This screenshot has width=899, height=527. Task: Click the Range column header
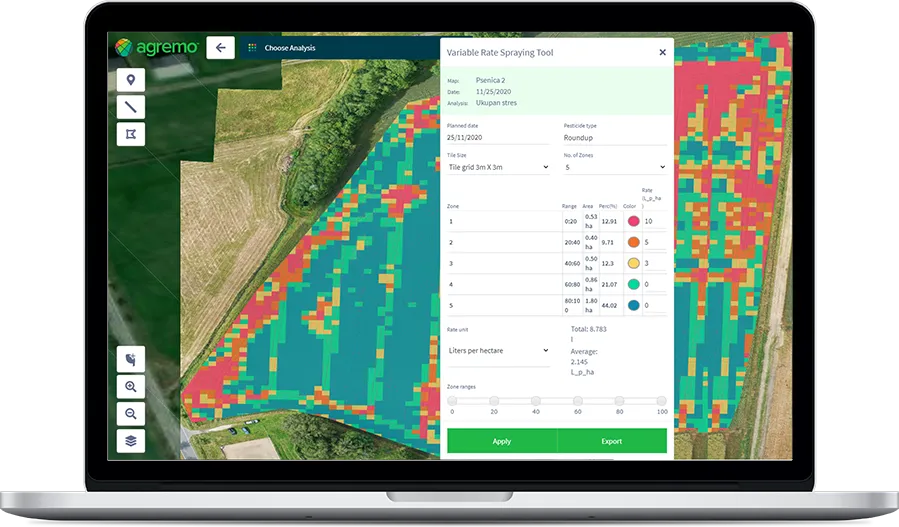tap(569, 206)
